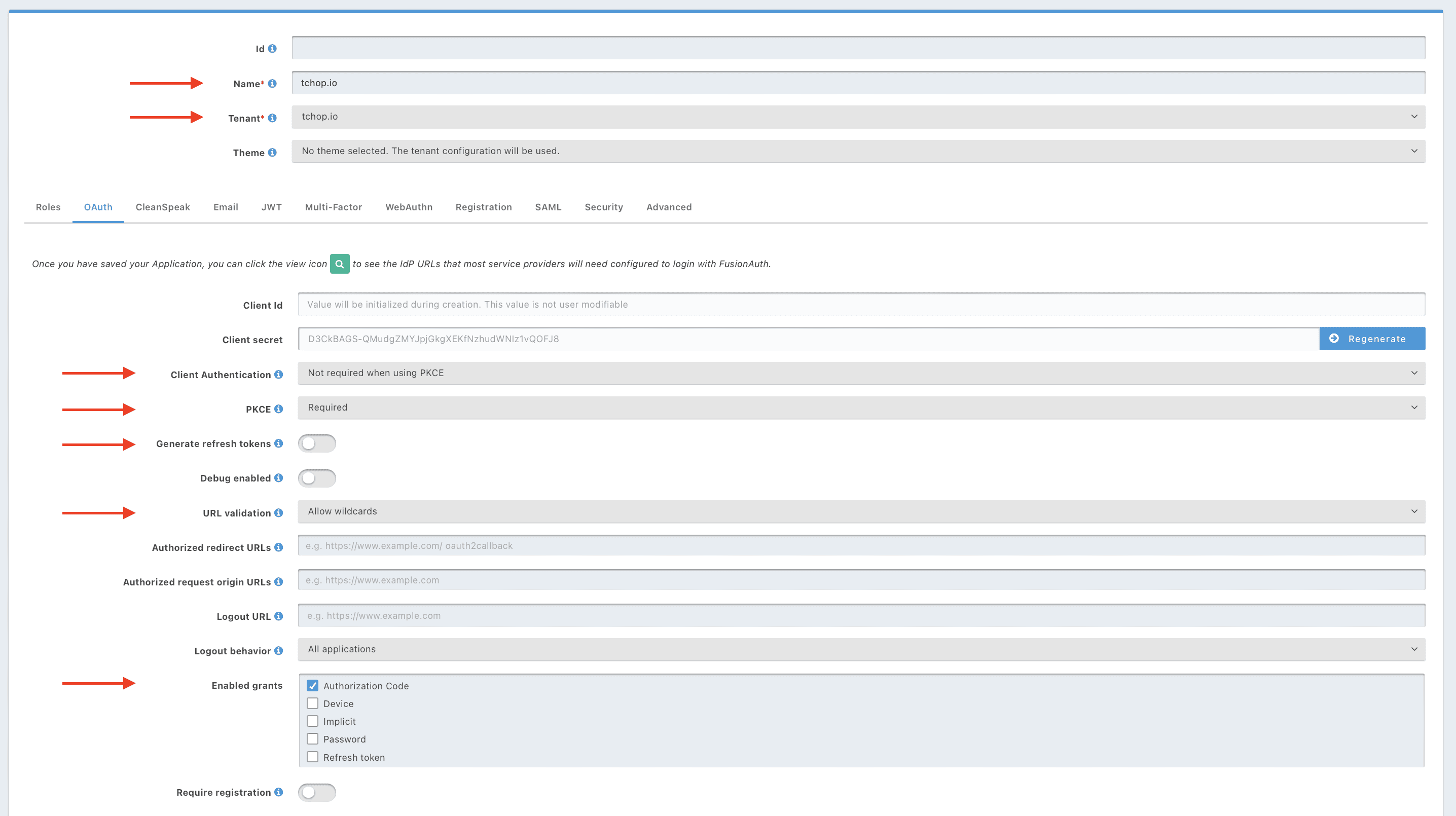Click the info icon beside Generate refresh tokens
The width and height of the screenshot is (1456, 816).
click(x=278, y=443)
